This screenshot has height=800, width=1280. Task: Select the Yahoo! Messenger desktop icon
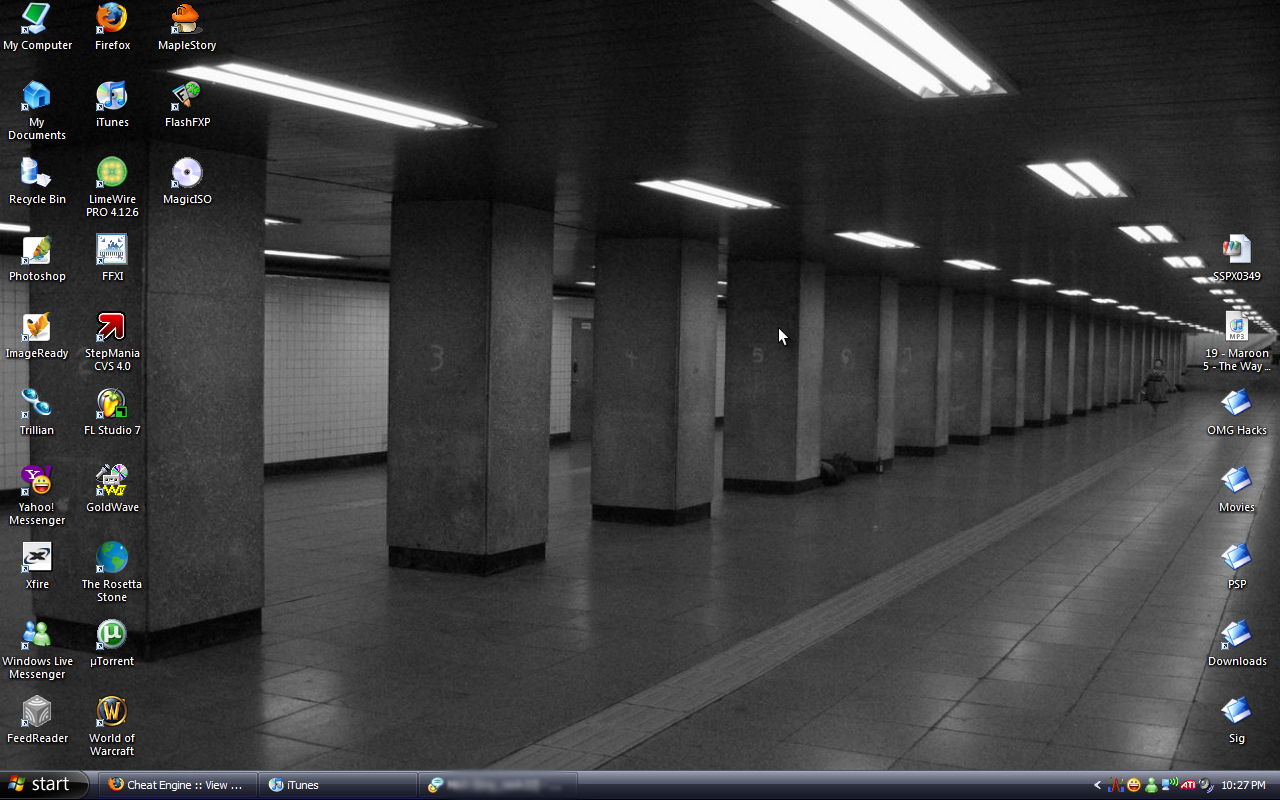(x=37, y=495)
